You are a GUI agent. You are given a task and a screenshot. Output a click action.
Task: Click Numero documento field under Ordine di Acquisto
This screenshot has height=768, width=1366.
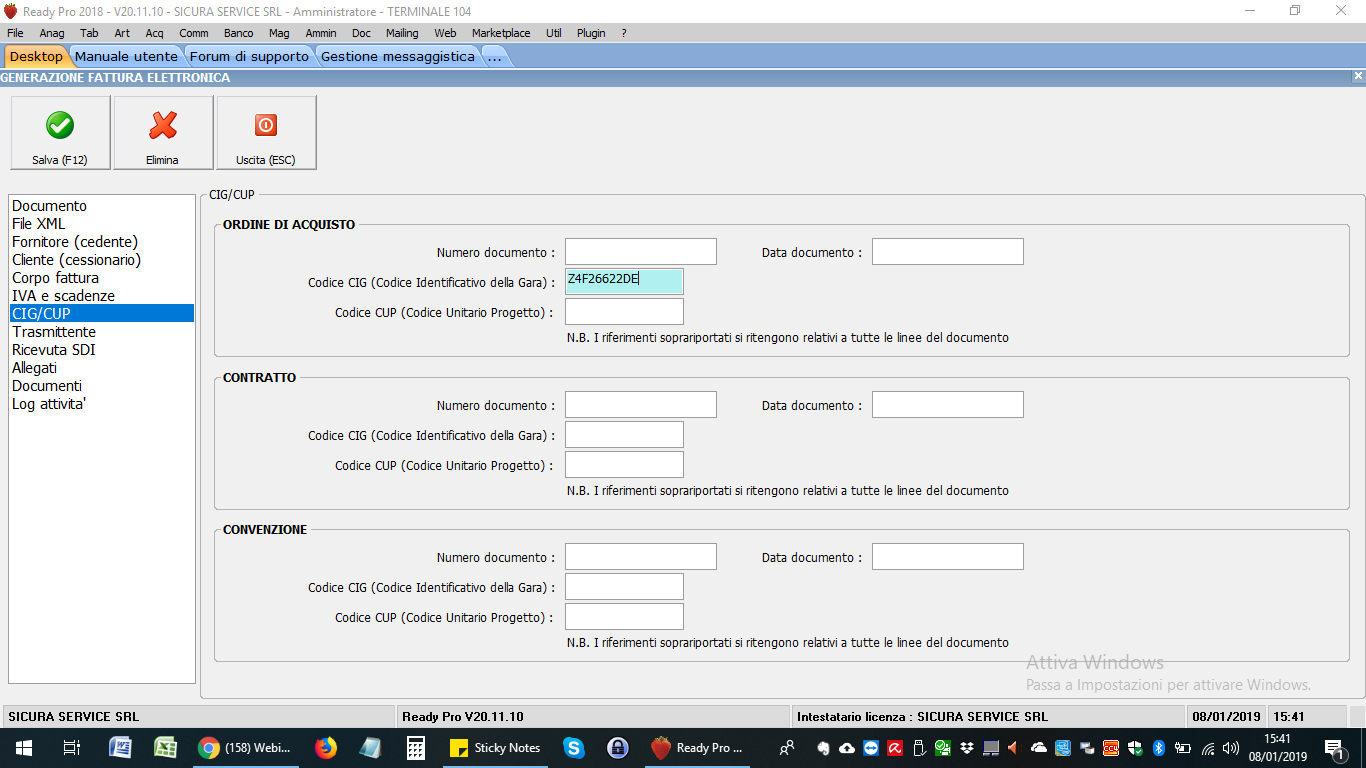click(x=641, y=252)
